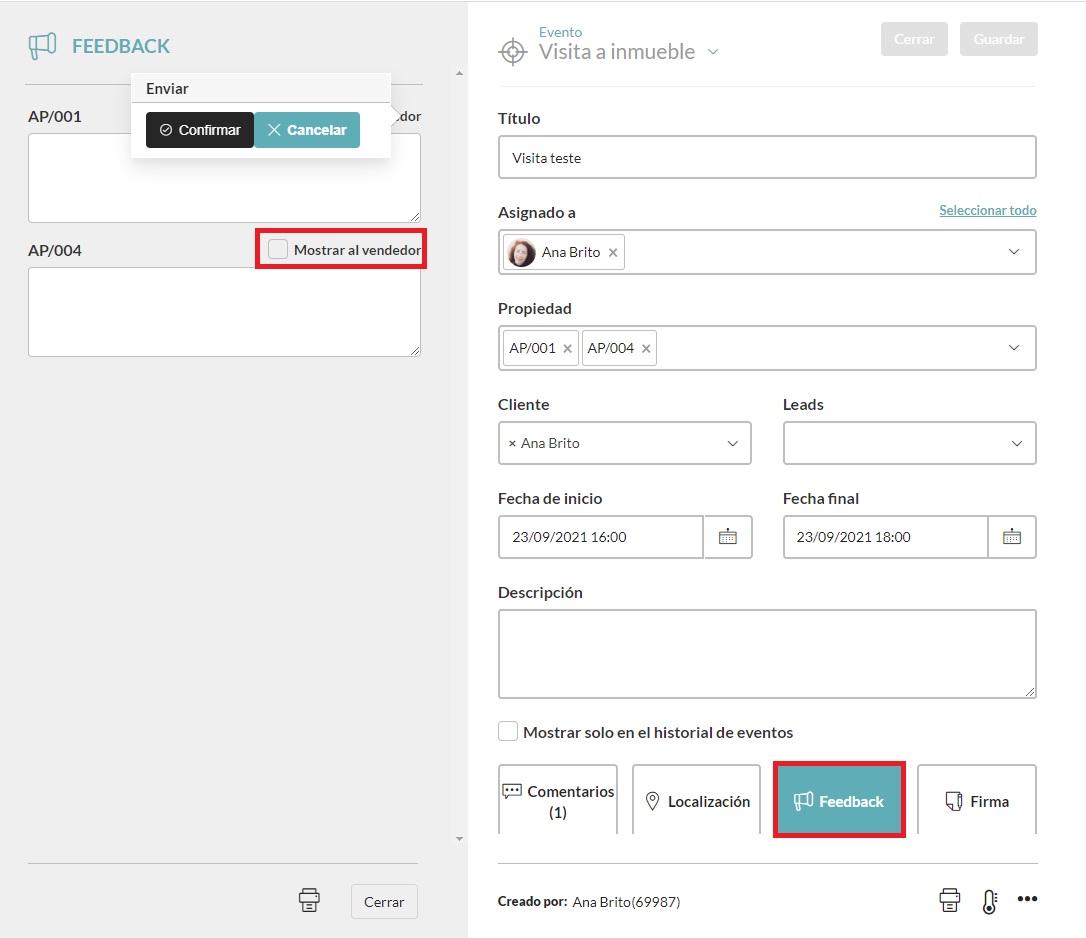This screenshot has width=1086, height=938.
Task: Click into the Descripción text area
Action: [x=766, y=653]
